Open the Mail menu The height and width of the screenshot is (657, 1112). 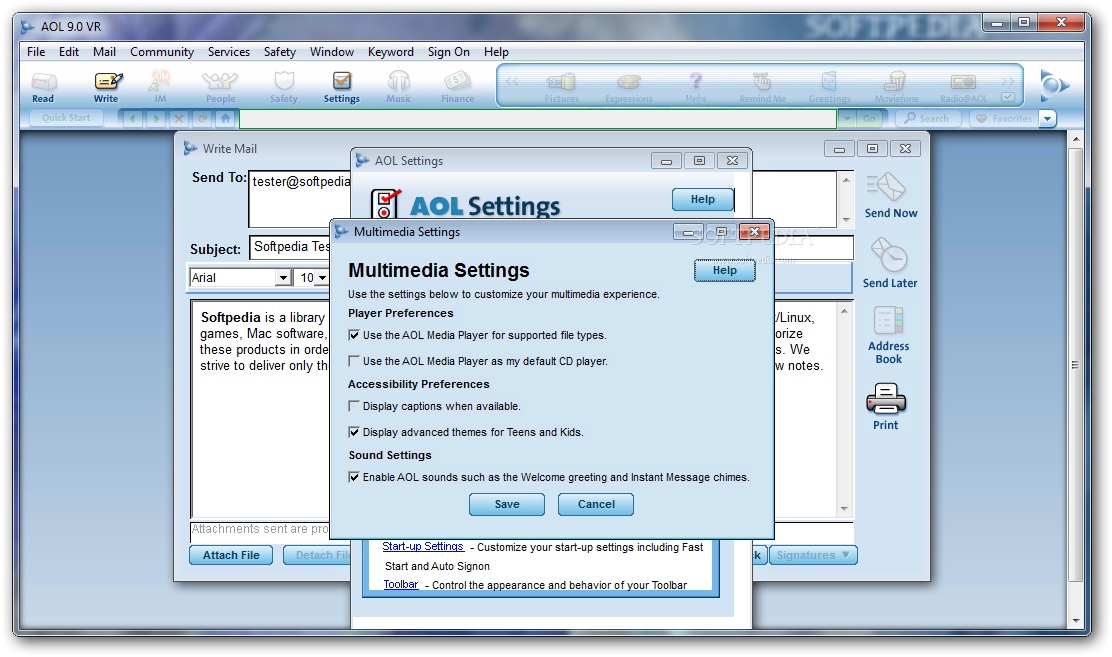click(104, 52)
